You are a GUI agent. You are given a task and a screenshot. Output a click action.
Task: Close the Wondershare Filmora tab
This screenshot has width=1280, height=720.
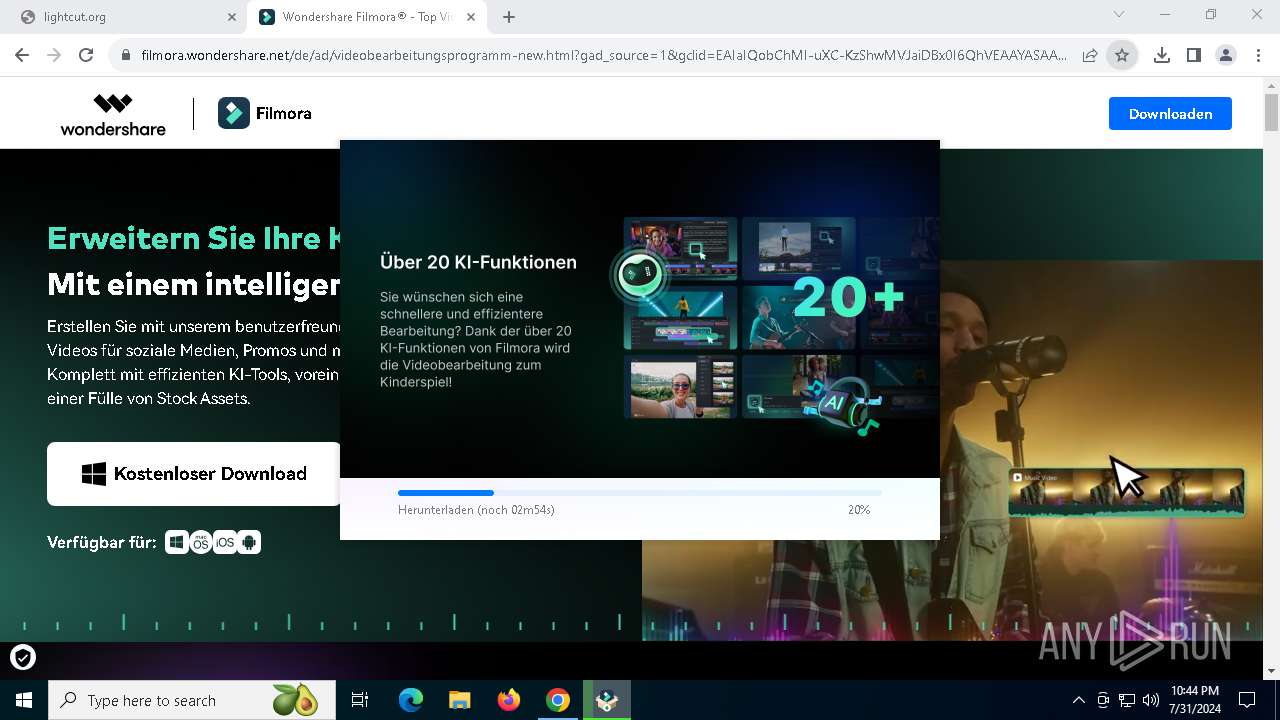point(471,17)
